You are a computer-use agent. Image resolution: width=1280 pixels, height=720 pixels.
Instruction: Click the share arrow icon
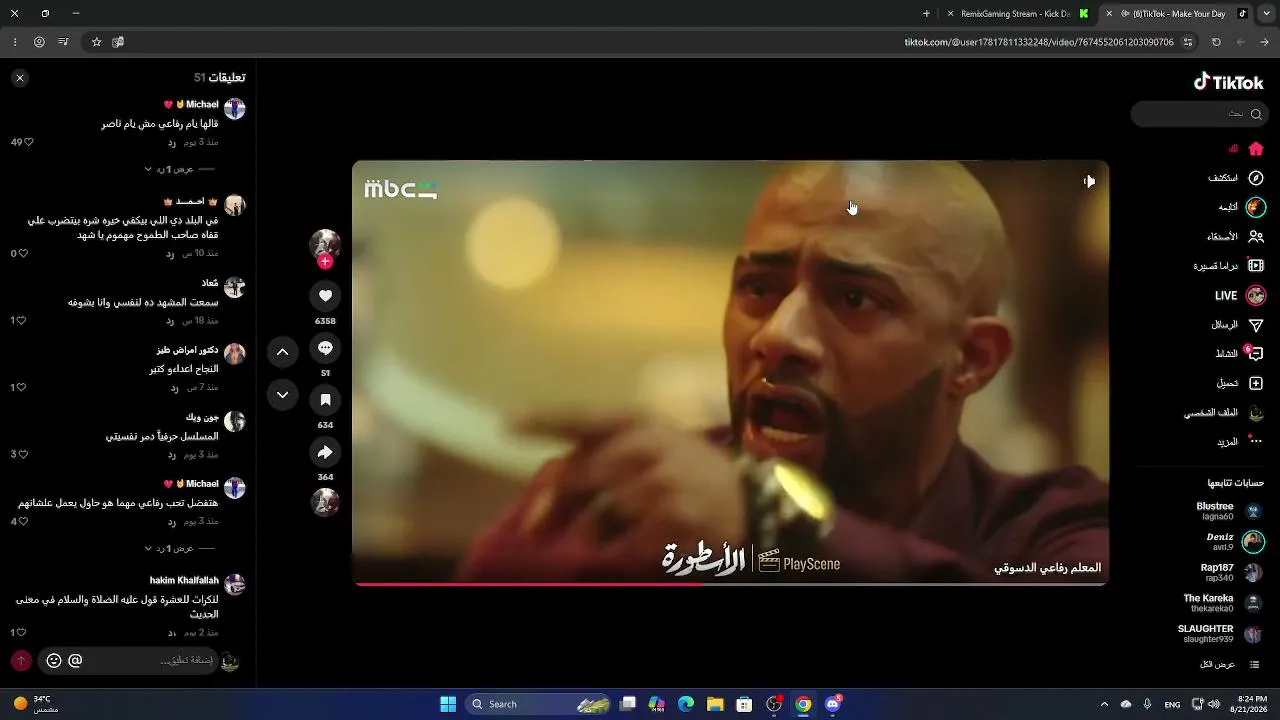(325, 452)
